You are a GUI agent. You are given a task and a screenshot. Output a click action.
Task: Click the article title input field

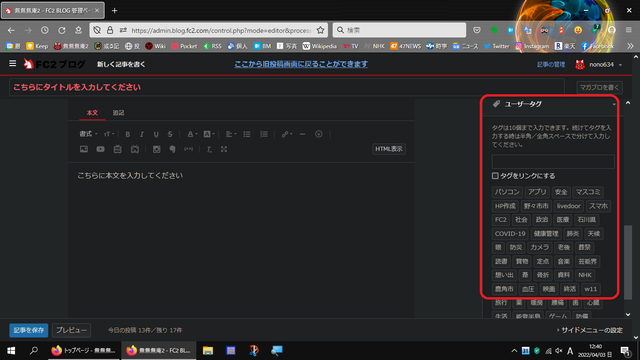pos(287,87)
